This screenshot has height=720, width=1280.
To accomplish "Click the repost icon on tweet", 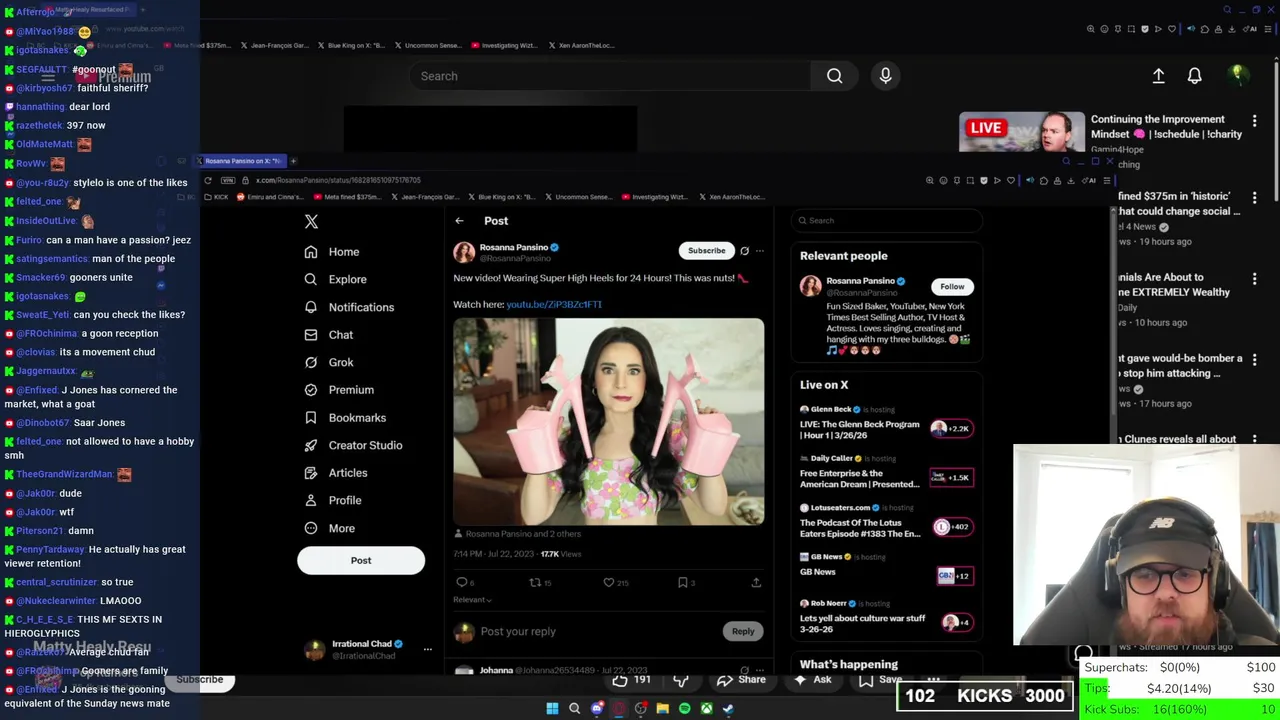I will (535, 582).
